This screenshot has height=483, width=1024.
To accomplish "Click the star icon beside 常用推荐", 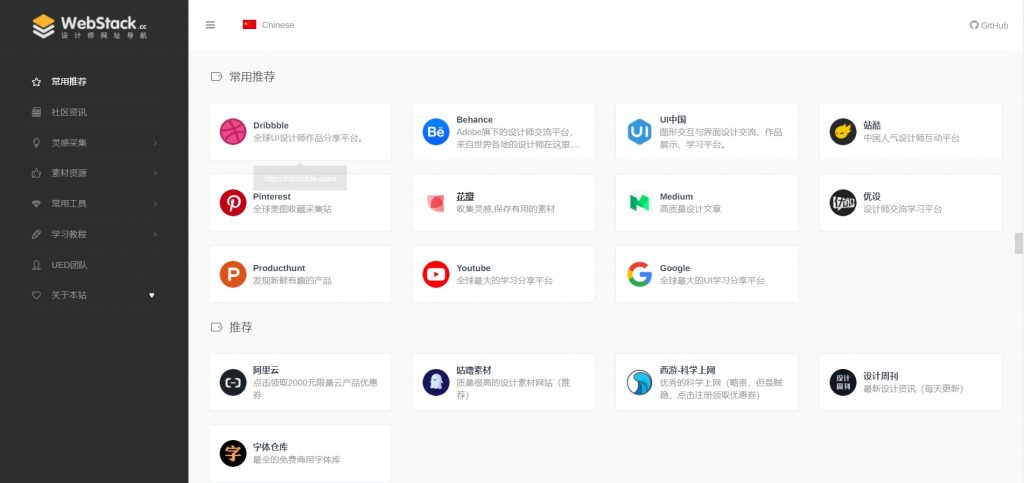I will click(x=37, y=82).
